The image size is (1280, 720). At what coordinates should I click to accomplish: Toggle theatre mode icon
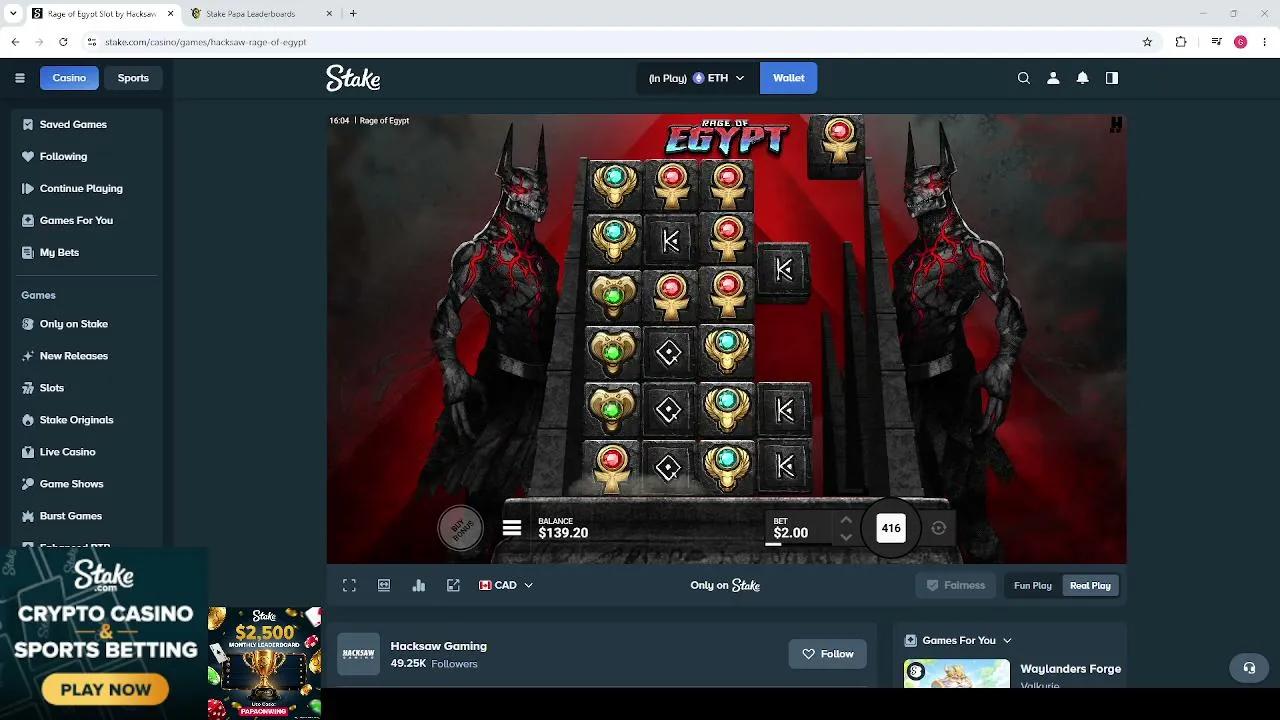384,585
